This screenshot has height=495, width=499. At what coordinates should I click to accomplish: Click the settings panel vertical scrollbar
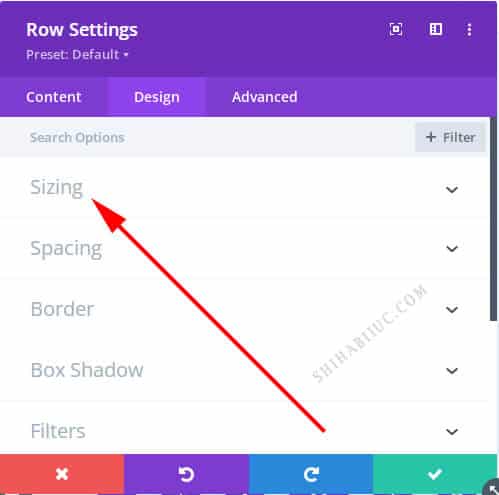[x=493, y=220]
